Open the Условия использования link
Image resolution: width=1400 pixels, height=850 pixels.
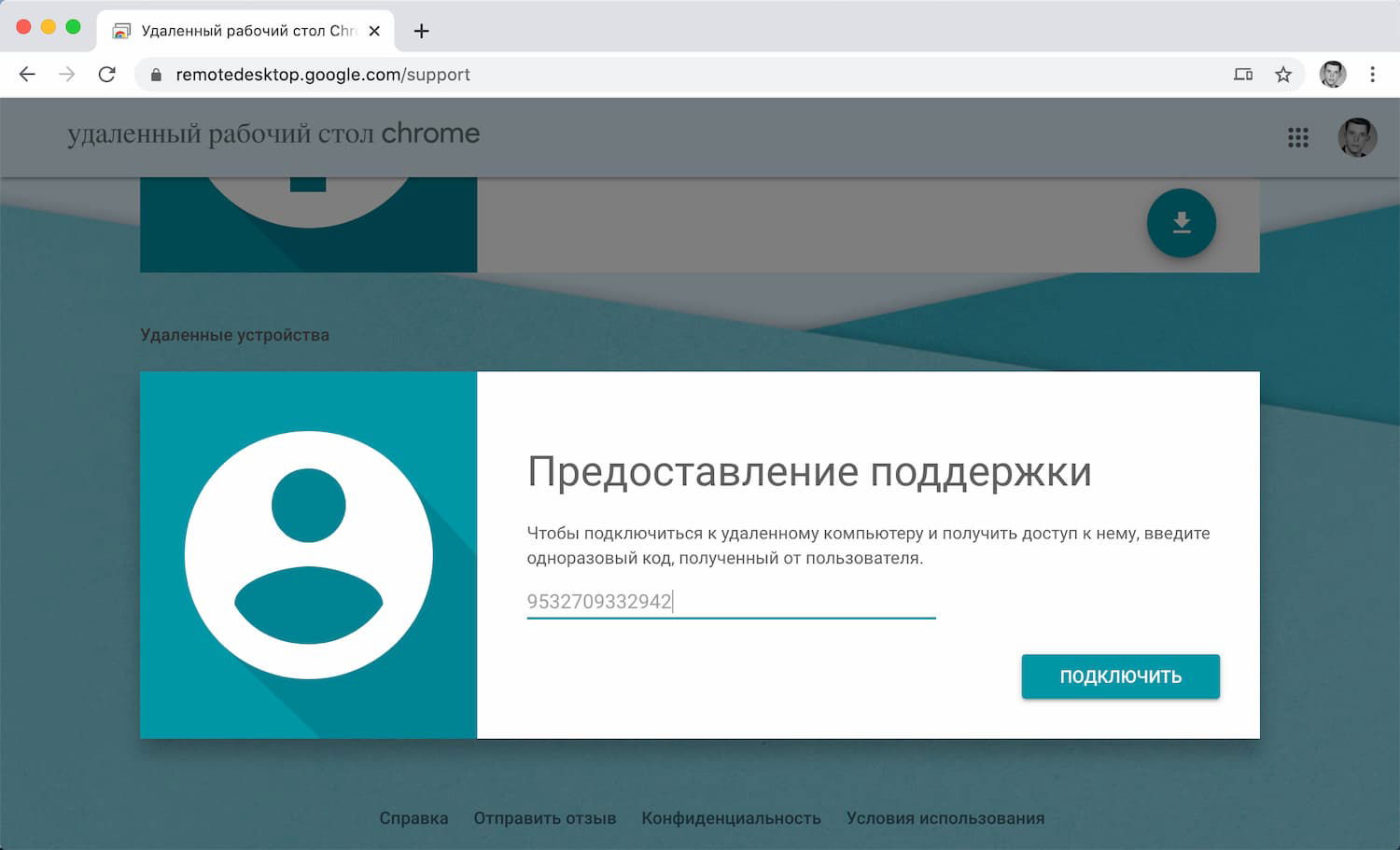point(945,818)
